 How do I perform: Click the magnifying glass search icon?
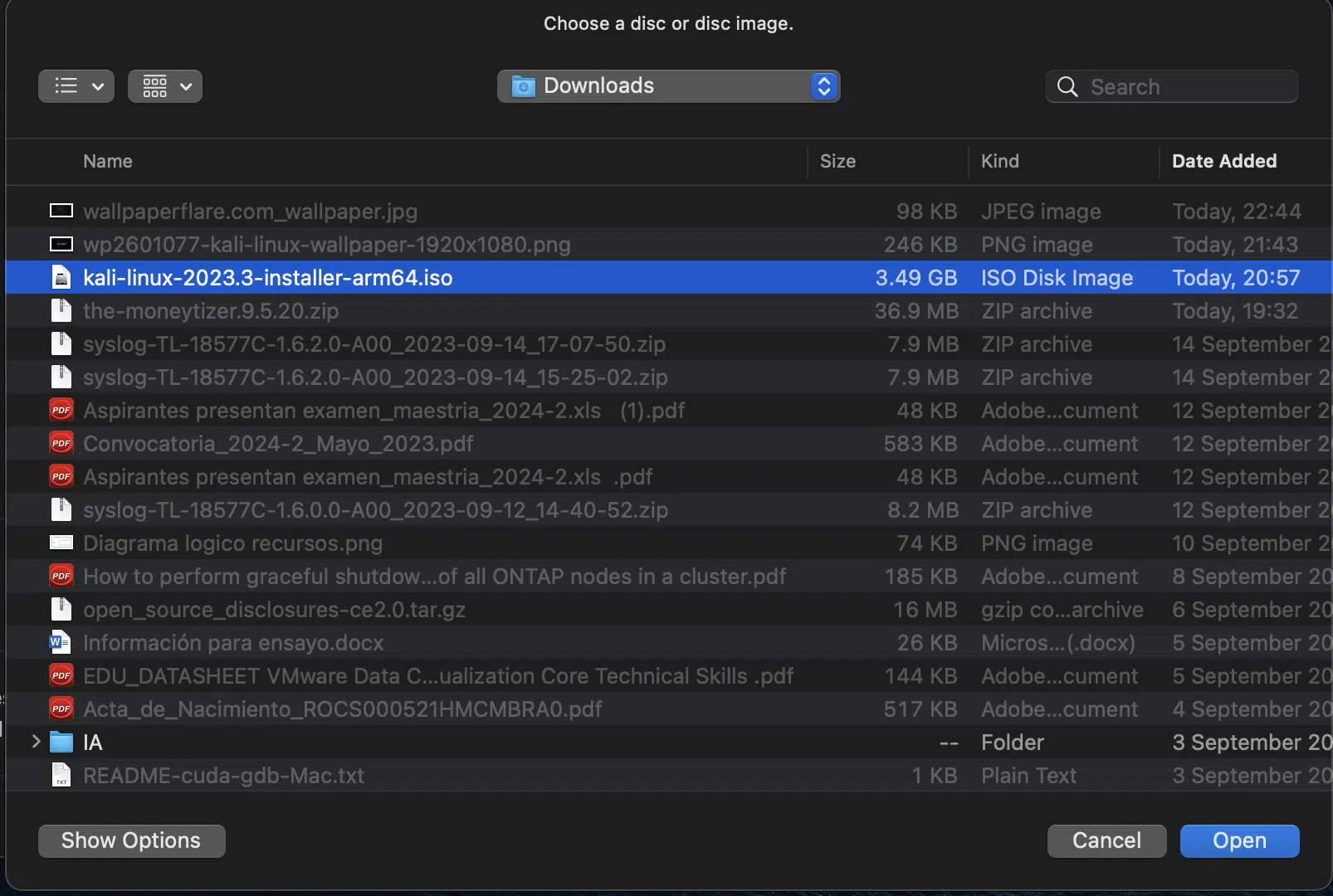[x=1067, y=87]
